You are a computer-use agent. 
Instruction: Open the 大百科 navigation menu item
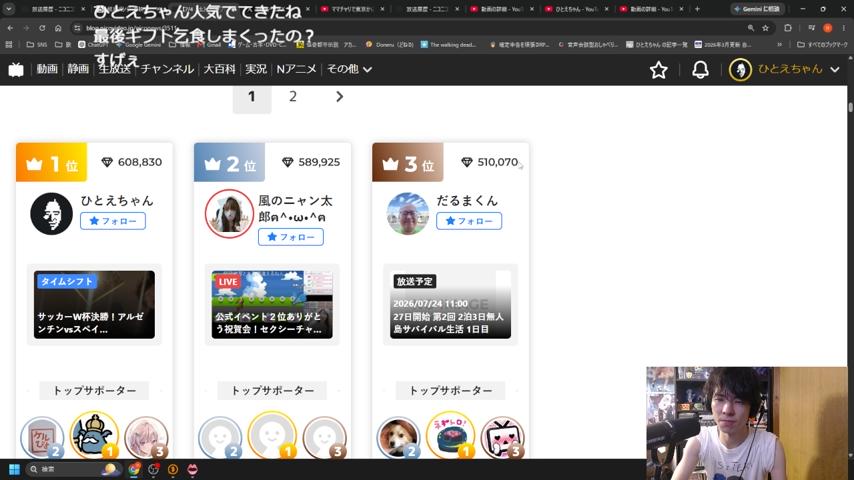[219, 69]
